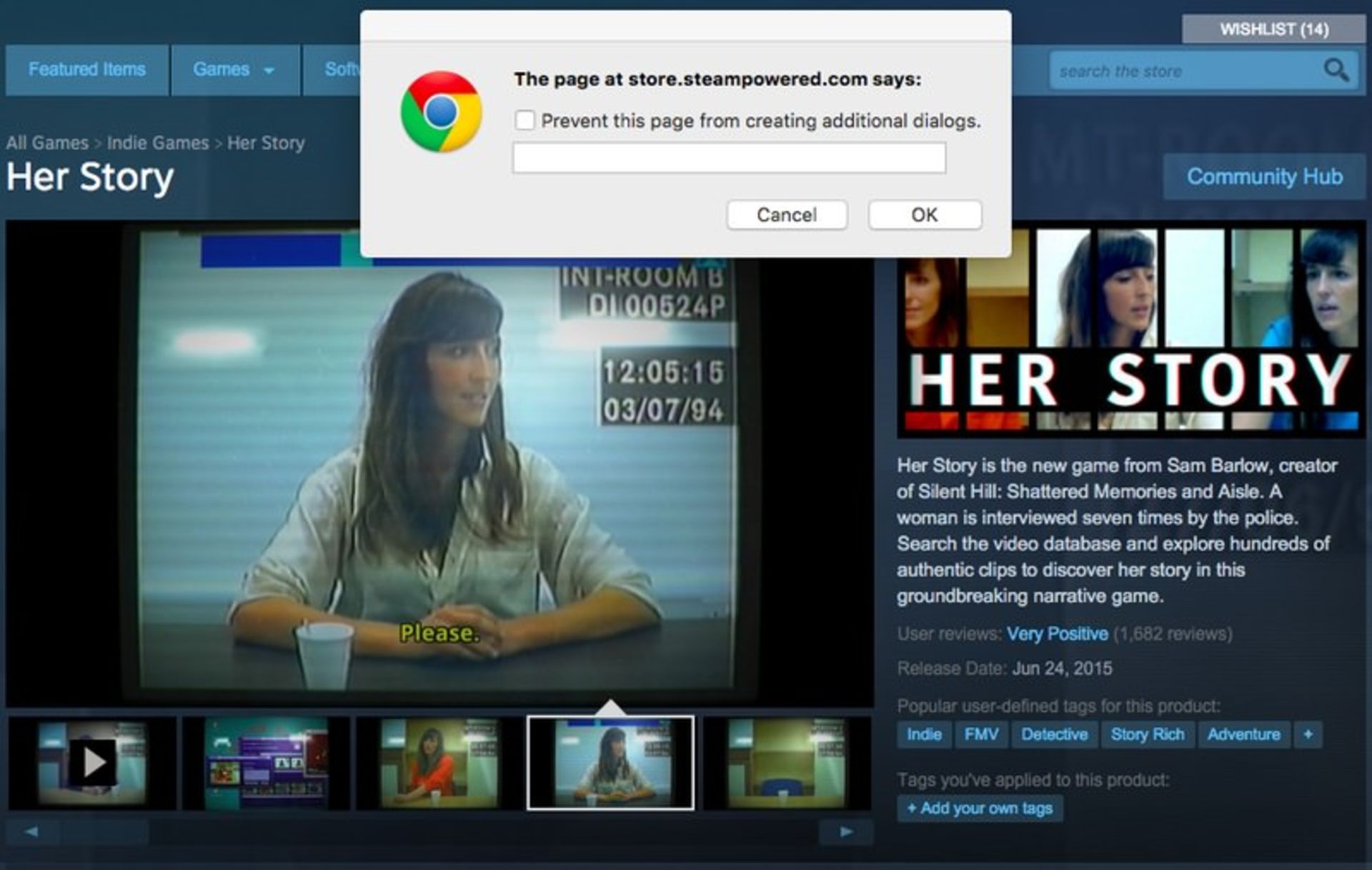Click the Her Story page title
1372x870 pixels.
point(90,177)
